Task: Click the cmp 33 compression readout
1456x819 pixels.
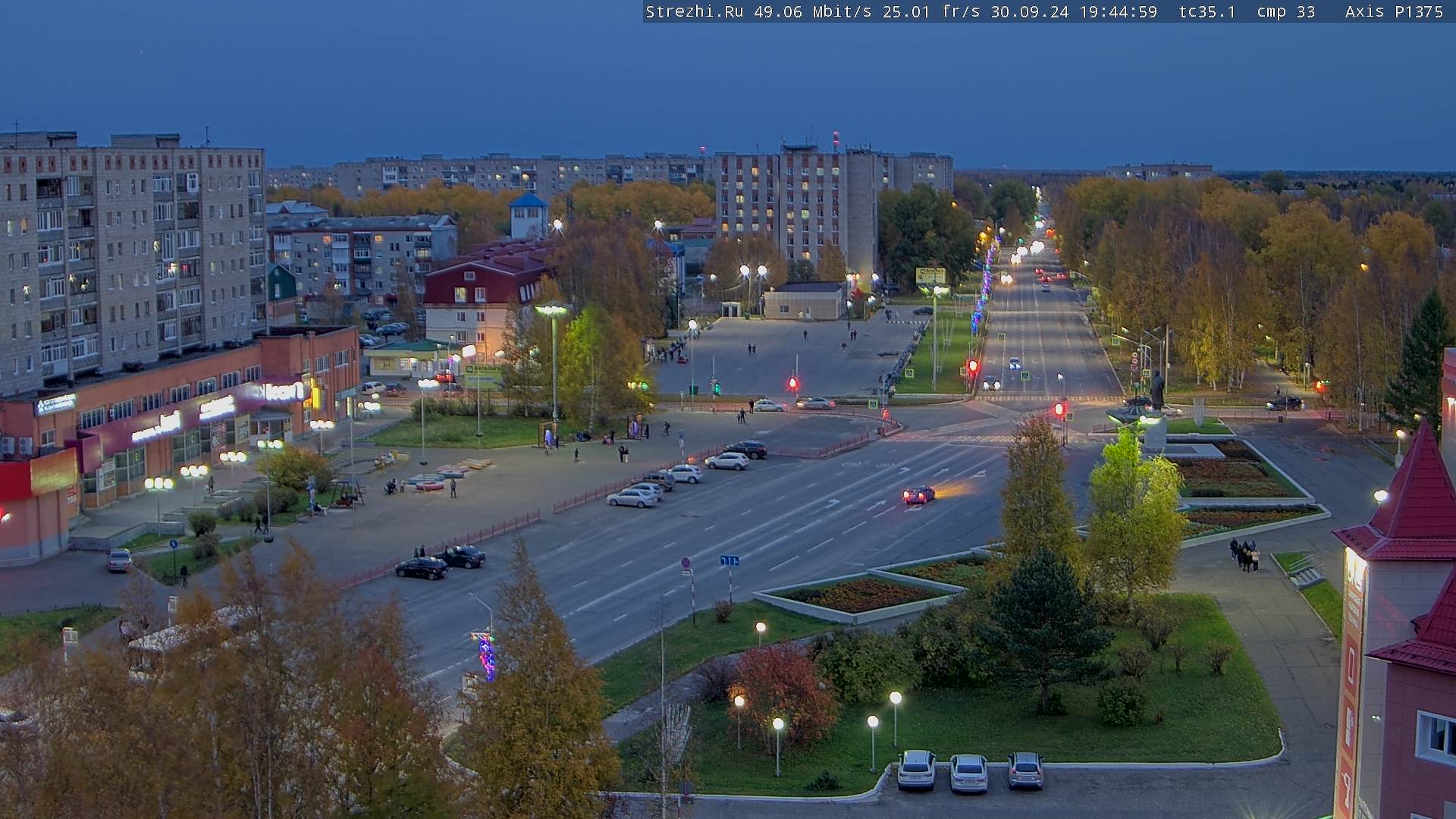Action: point(1286,11)
